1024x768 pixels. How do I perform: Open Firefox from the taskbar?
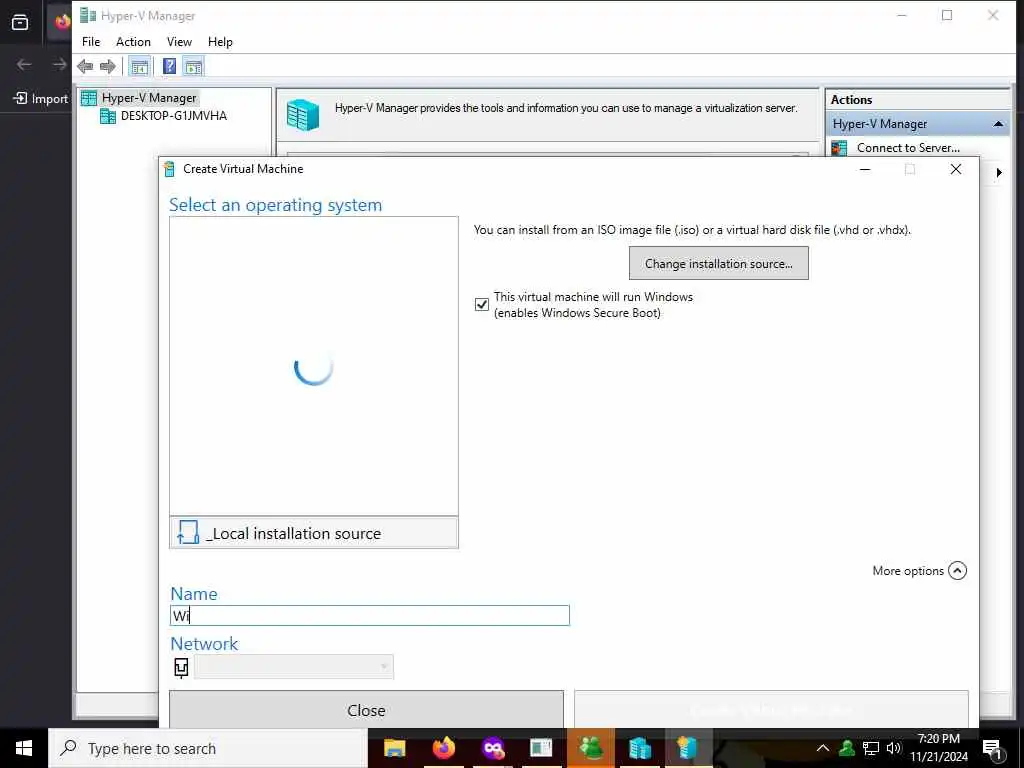443,748
